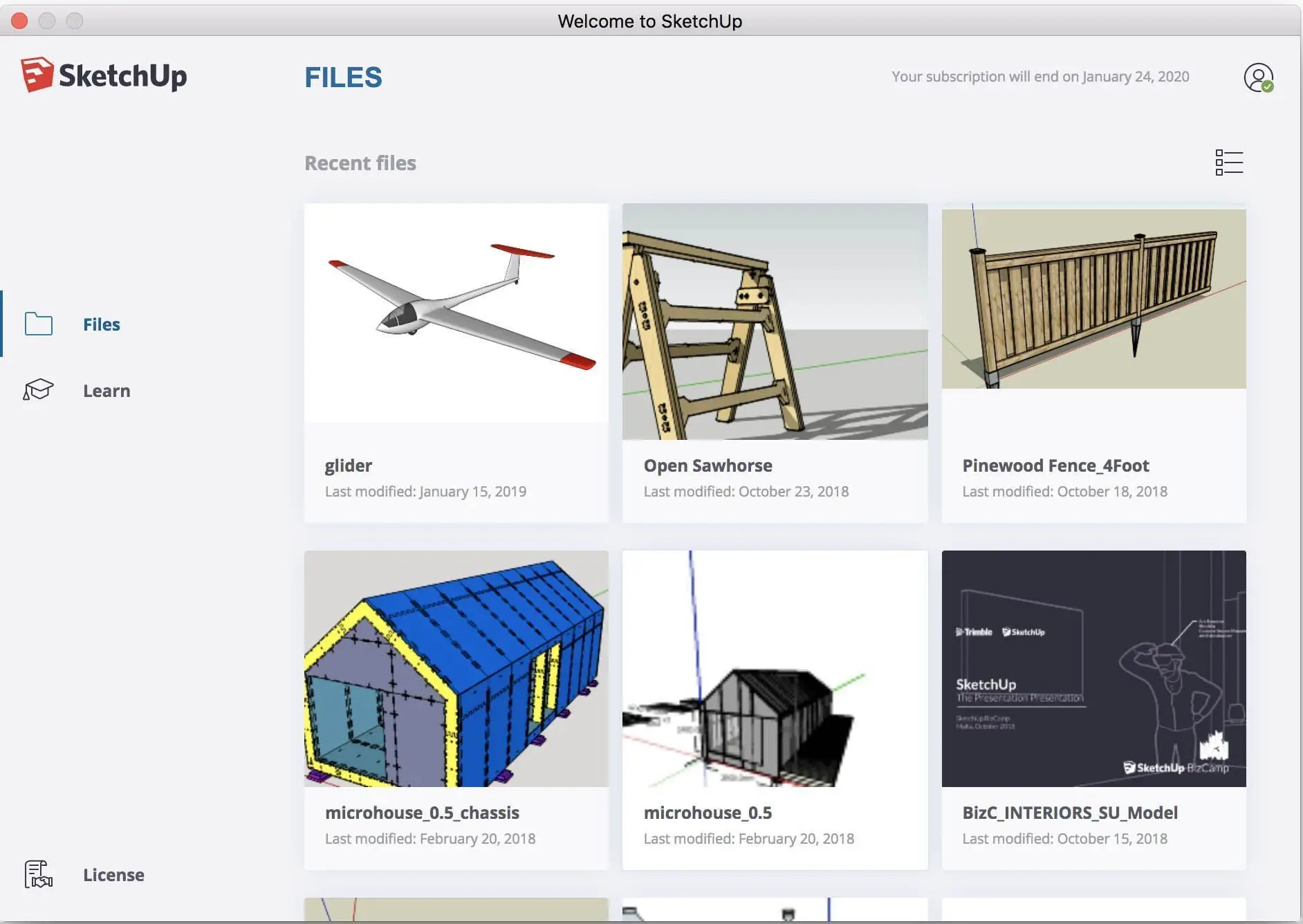Click 'Last modified: October 23, 2018' text
The height and width of the screenshot is (924, 1303).
746,491
